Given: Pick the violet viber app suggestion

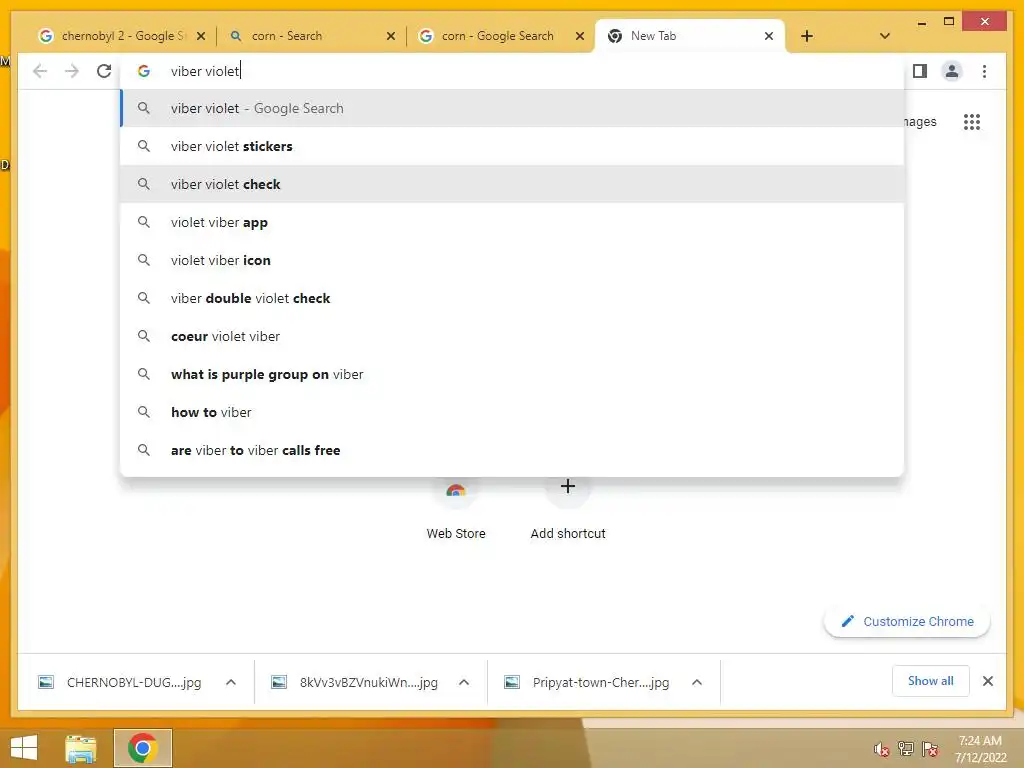Looking at the screenshot, I should (x=513, y=222).
